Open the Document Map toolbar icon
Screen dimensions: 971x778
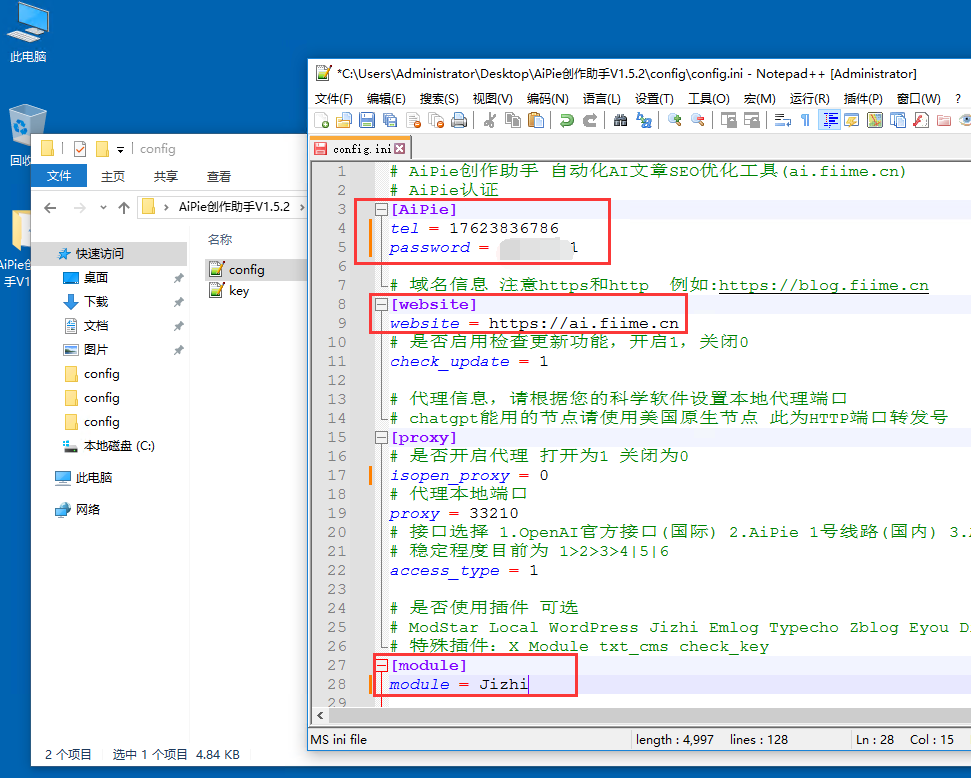[x=874, y=120]
